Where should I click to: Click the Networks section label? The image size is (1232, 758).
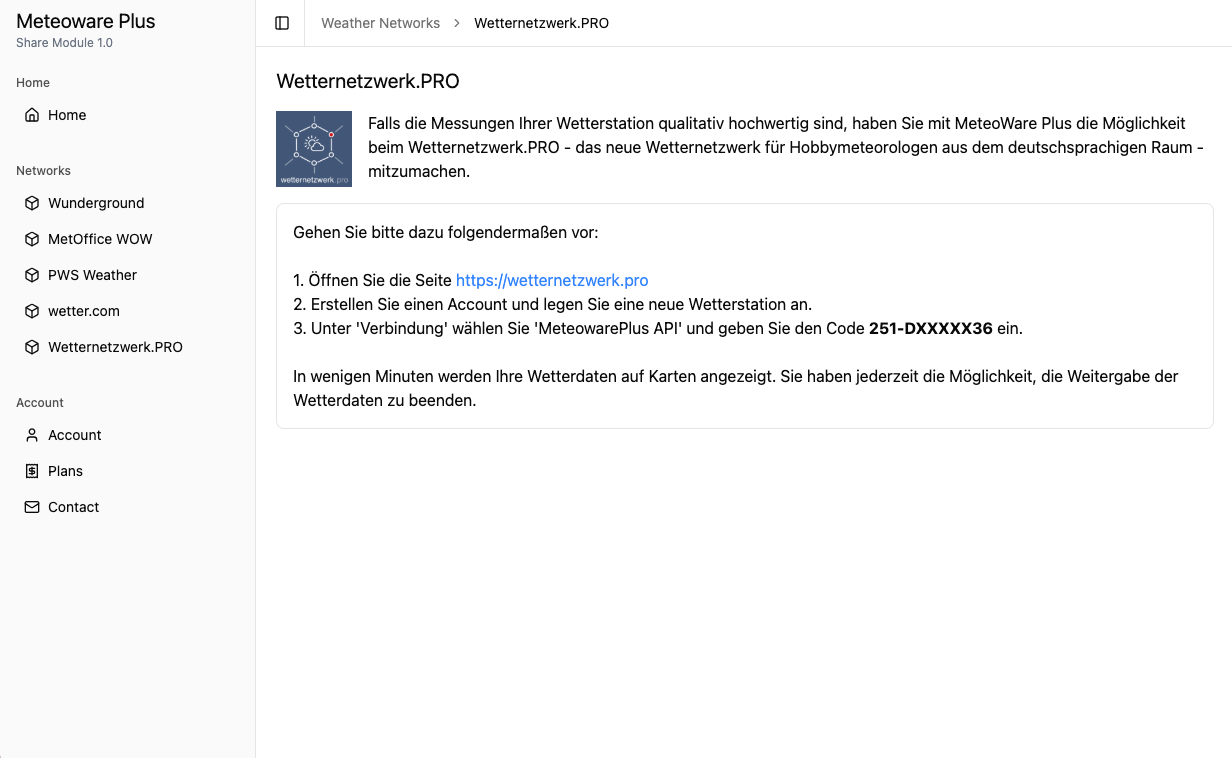point(43,171)
